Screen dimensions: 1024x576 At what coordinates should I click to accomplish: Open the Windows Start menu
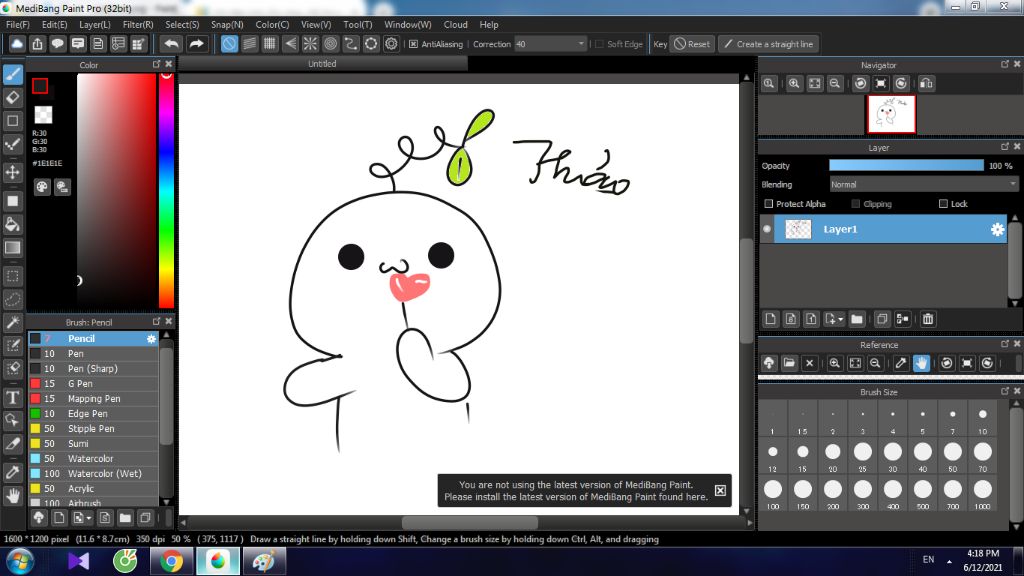pyautogui.click(x=19, y=562)
